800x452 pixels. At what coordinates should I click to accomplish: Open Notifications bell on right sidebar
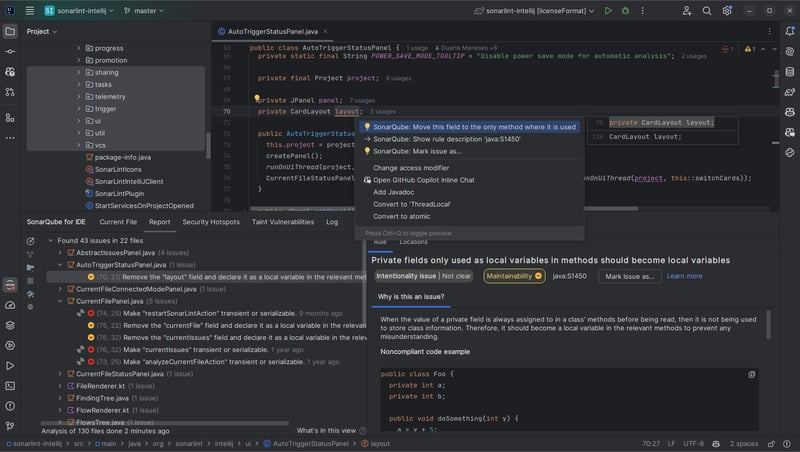click(x=790, y=31)
